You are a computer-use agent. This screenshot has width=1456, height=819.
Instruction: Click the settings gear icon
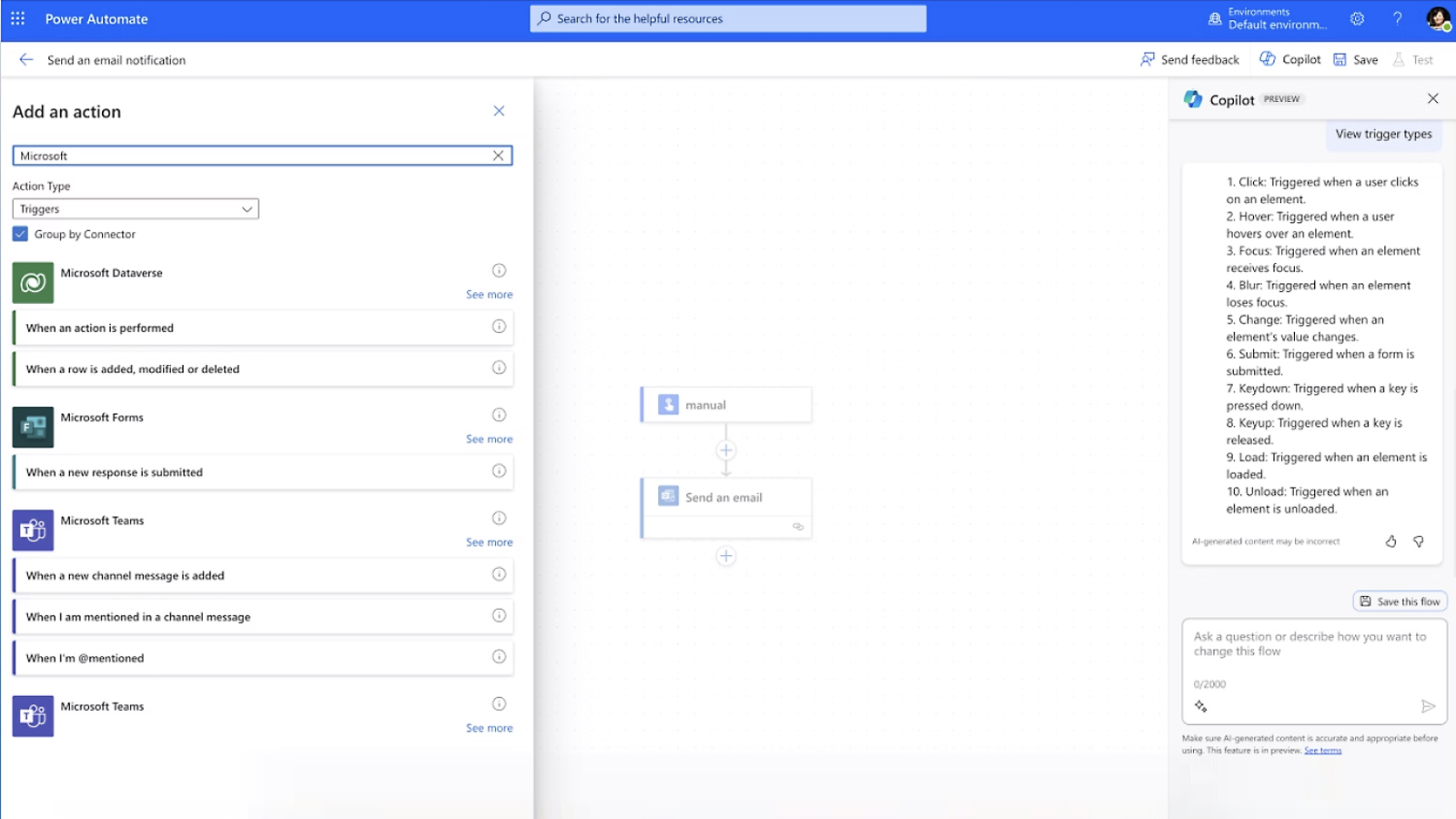(x=1357, y=18)
